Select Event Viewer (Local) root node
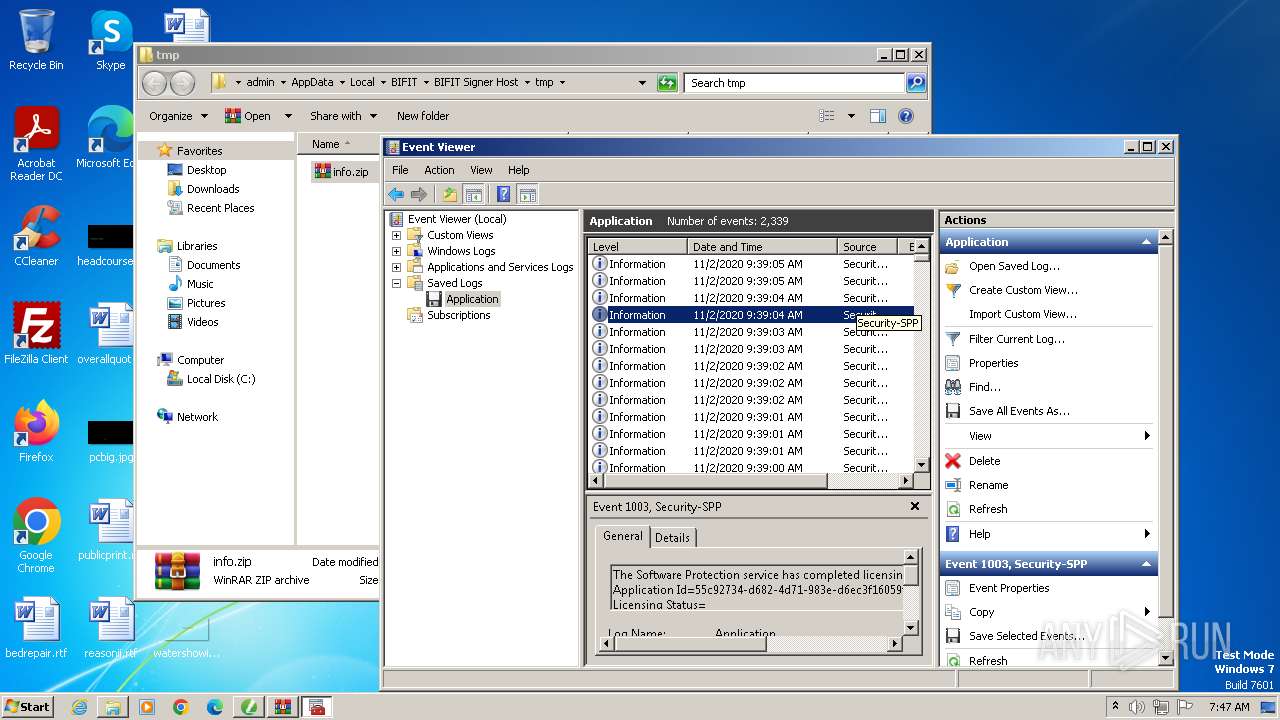The height and width of the screenshot is (720, 1280). (x=457, y=219)
